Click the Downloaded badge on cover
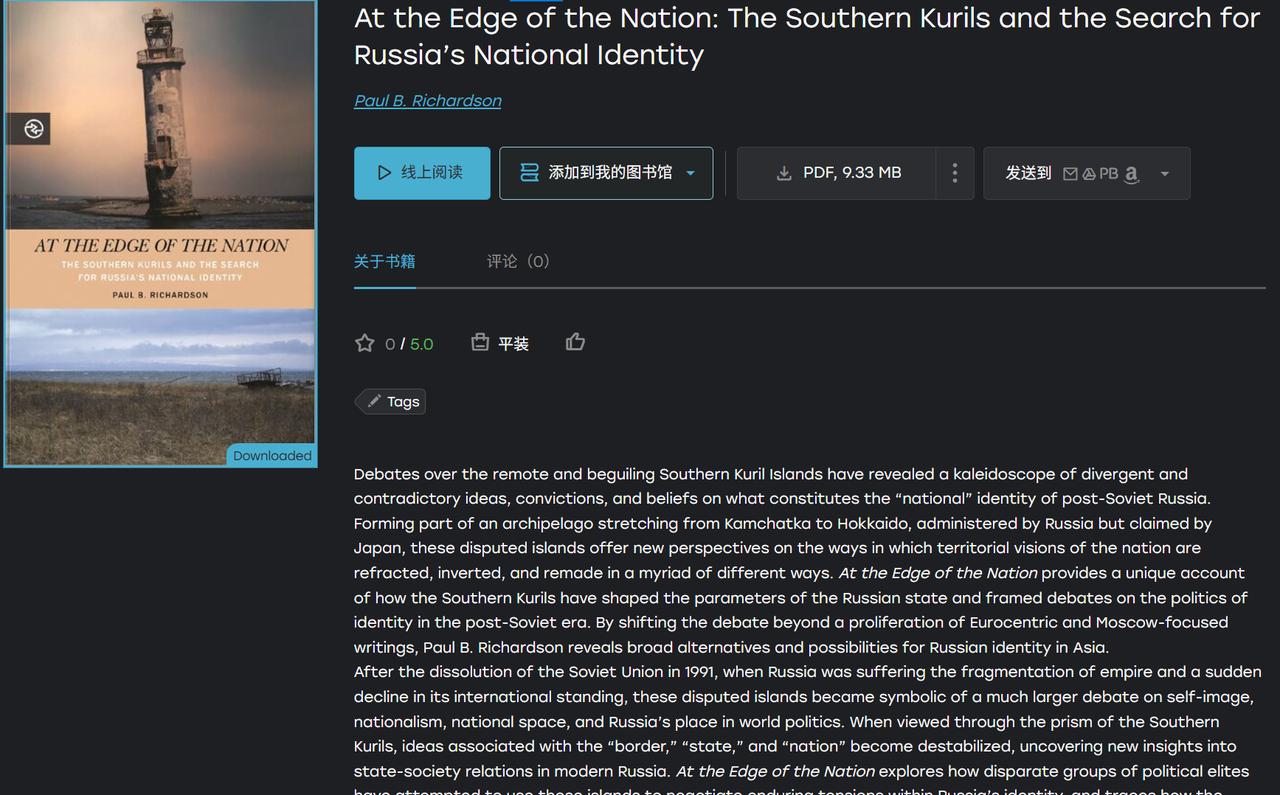This screenshot has height=795, width=1280. coord(272,456)
